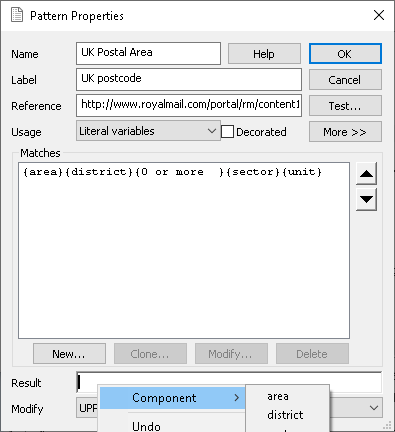Expand options with More >> button
The height and width of the screenshot is (432, 395).
coord(345,132)
